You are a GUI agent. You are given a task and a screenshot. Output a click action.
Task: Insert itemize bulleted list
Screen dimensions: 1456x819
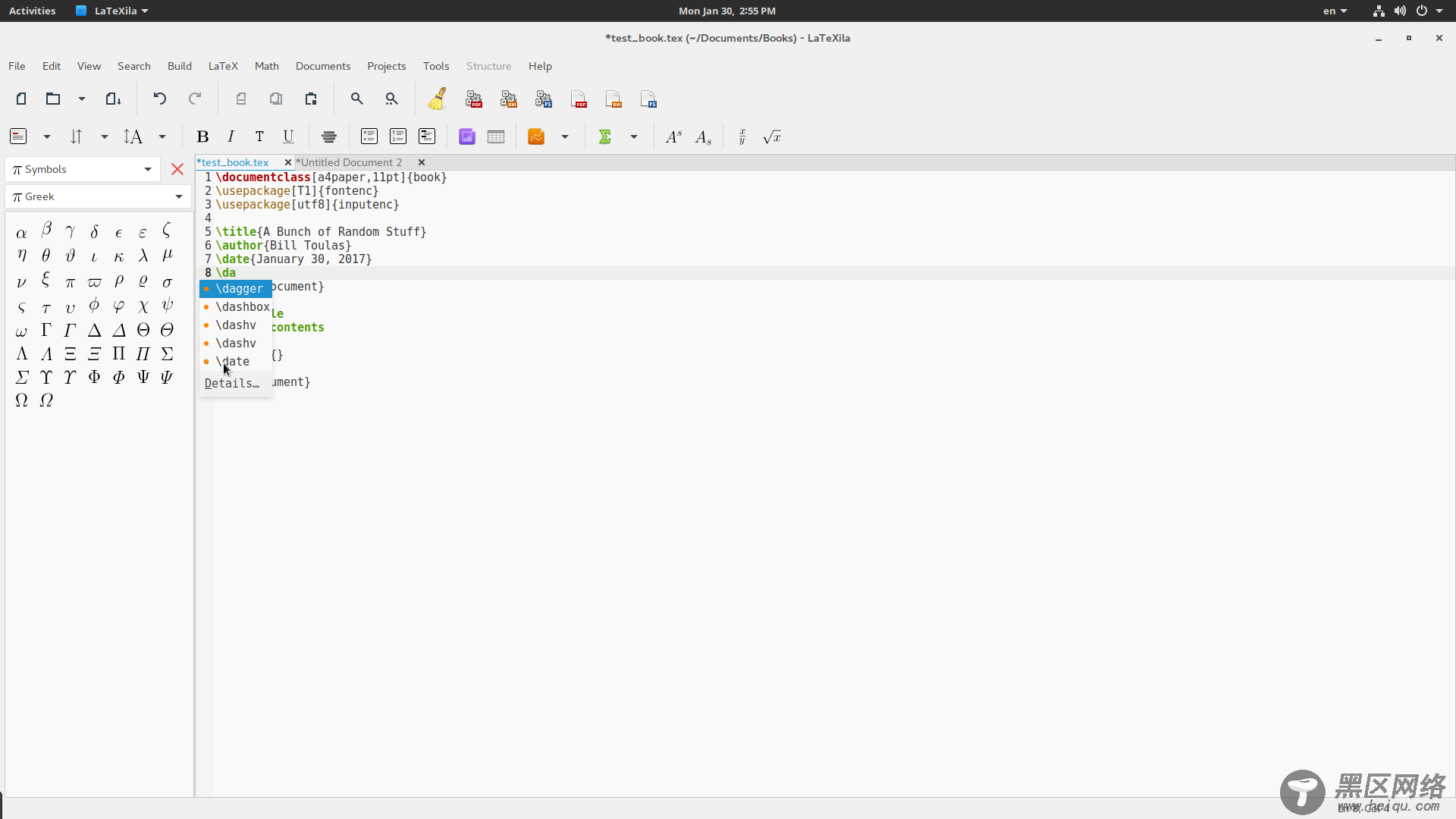[369, 136]
